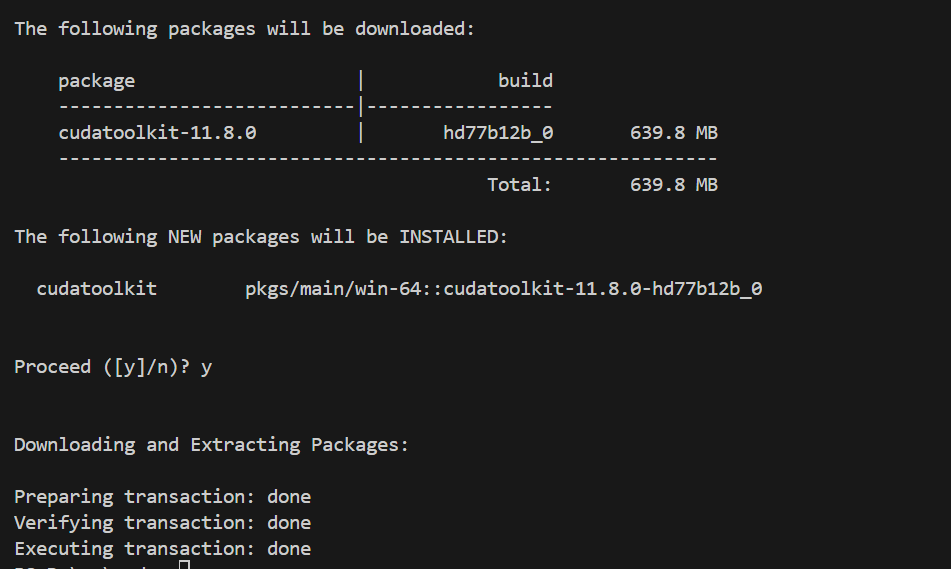Click the 'Proceed ([y]/n)?' prompt text
The image size is (951, 569).
(x=102, y=367)
